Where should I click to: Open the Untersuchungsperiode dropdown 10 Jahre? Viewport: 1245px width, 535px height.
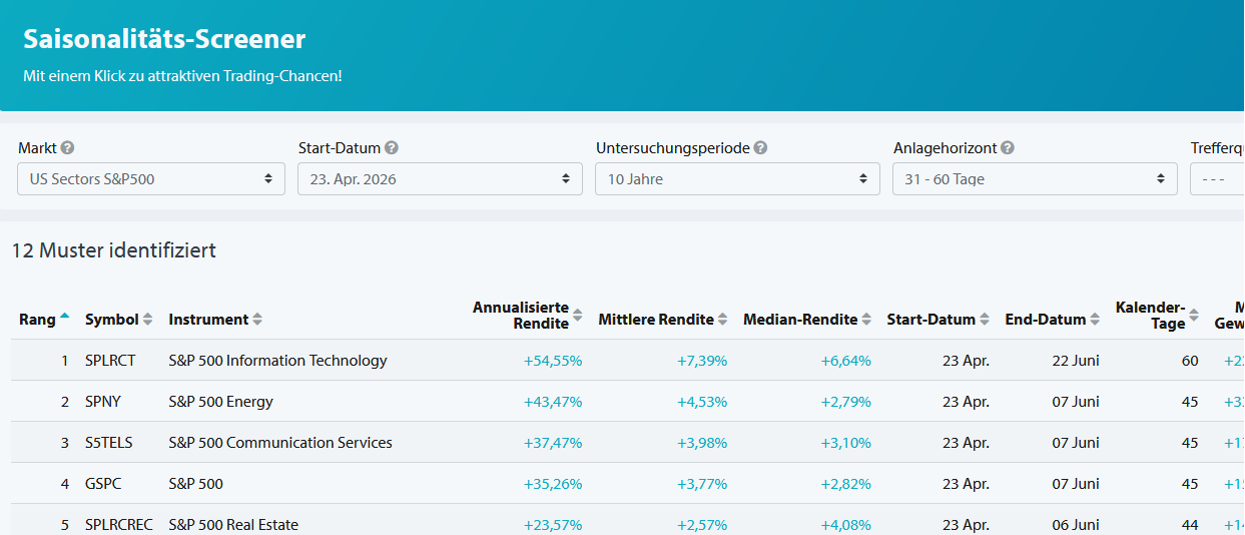(737, 179)
